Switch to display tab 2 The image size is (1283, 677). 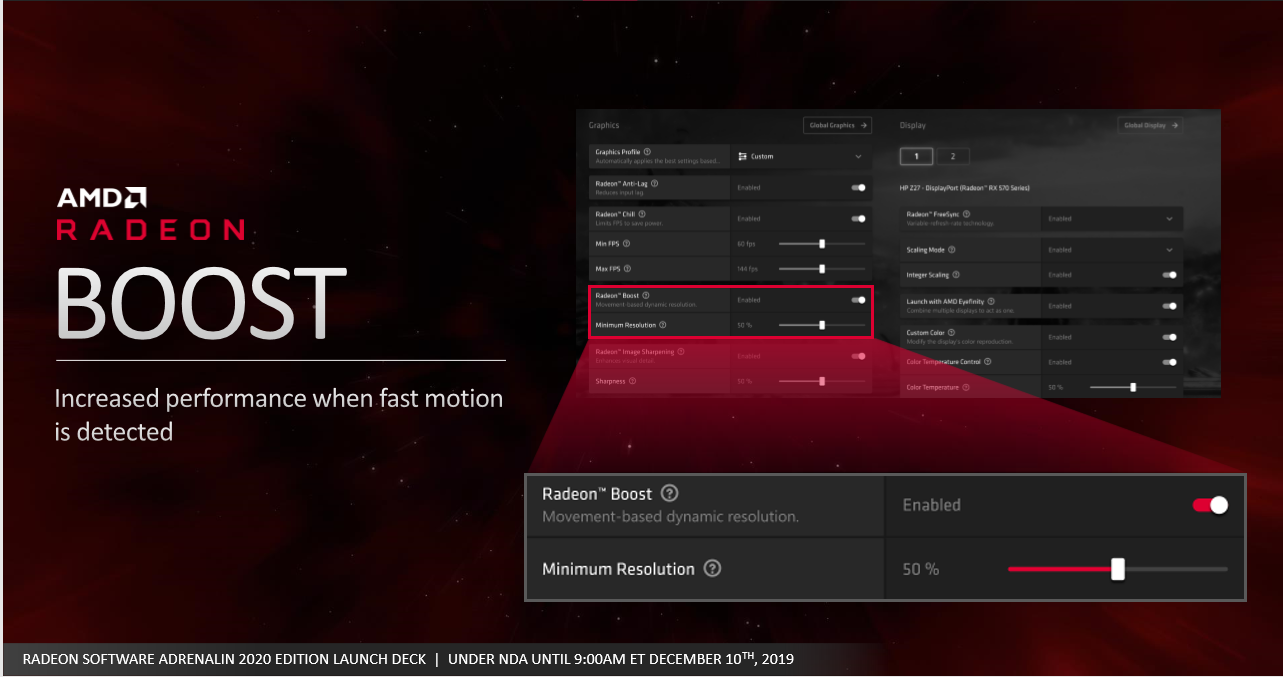click(953, 156)
